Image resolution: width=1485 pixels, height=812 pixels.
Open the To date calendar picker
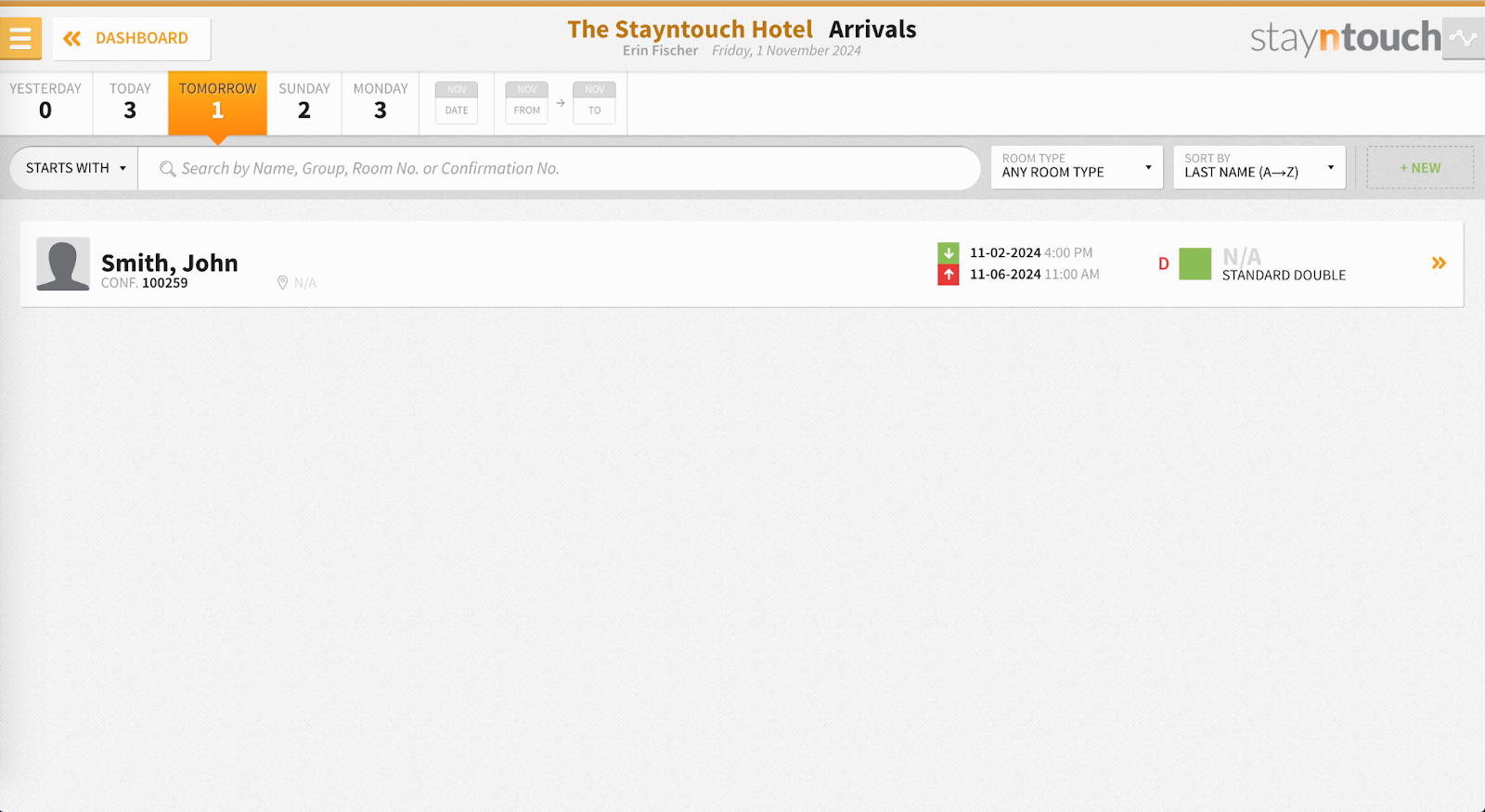point(595,102)
